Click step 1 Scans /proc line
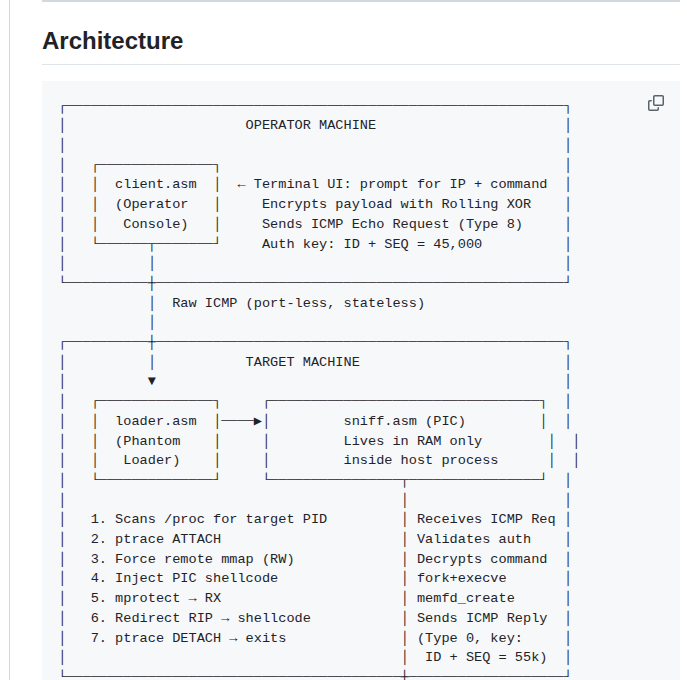Image resolution: width=687 pixels, height=680 pixels. tap(209, 519)
